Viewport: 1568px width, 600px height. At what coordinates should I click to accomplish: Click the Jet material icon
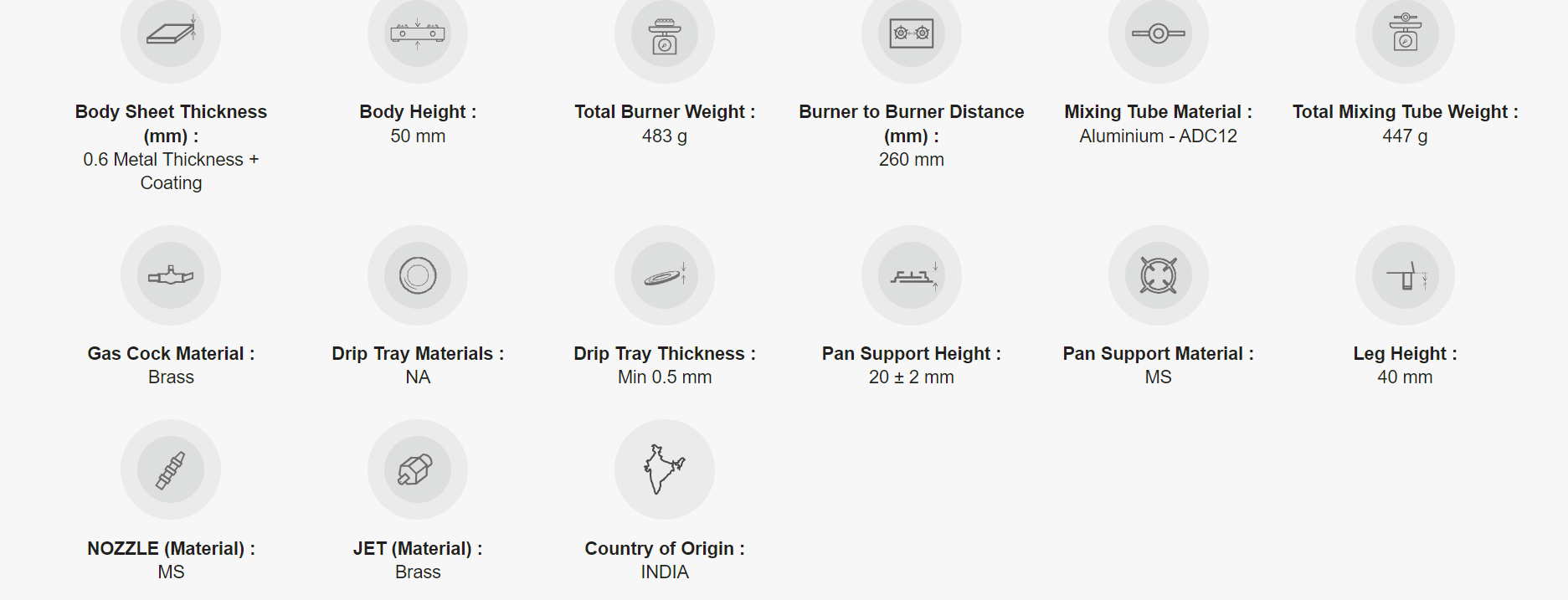(418, 469)
